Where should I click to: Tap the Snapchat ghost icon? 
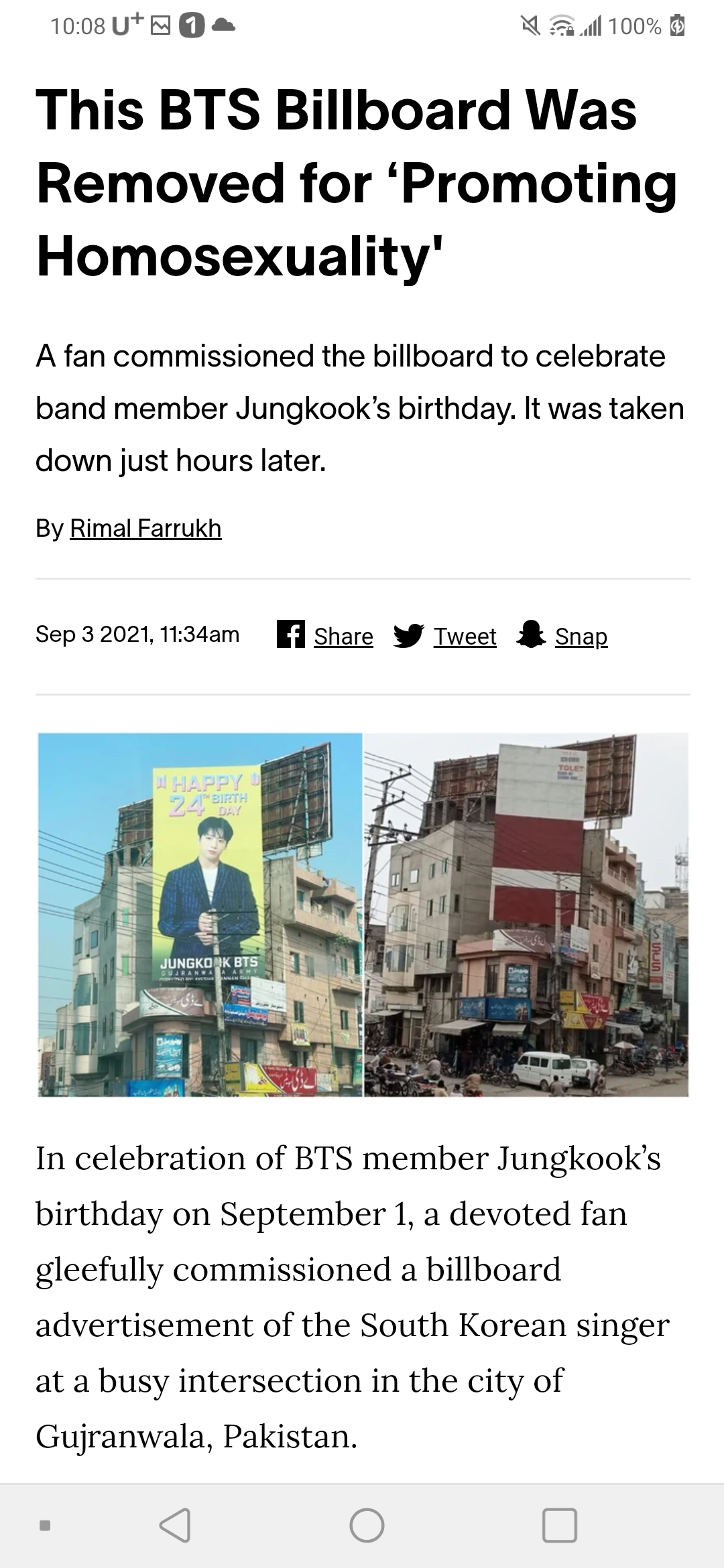[530, 634]
